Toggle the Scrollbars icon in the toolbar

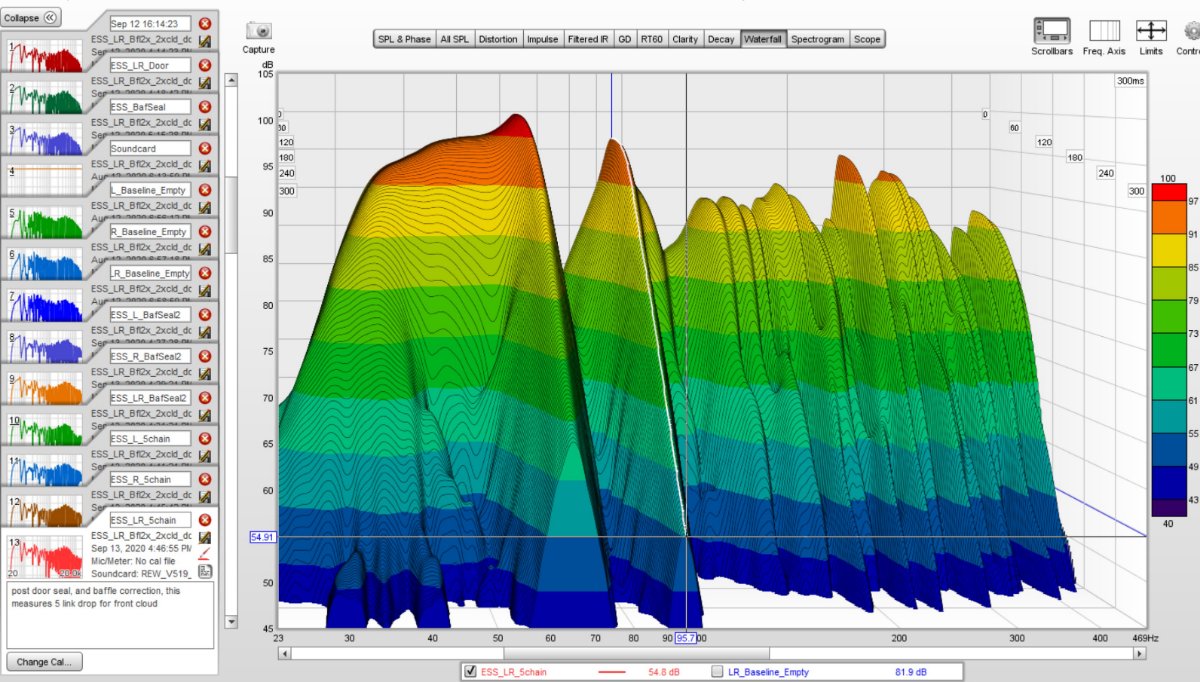pyautogui.click(x=1051, y=31)
